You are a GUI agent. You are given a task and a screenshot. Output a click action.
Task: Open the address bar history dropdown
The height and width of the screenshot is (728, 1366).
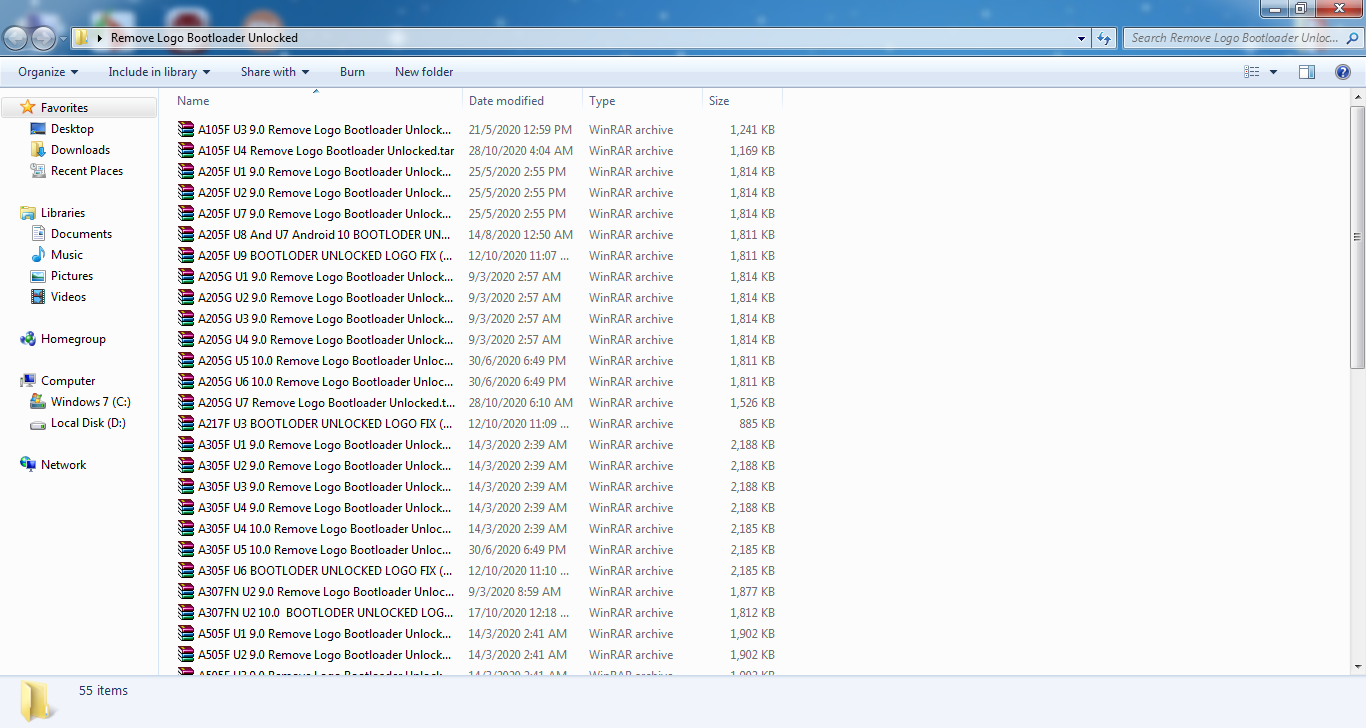[x=1081, y=37]
